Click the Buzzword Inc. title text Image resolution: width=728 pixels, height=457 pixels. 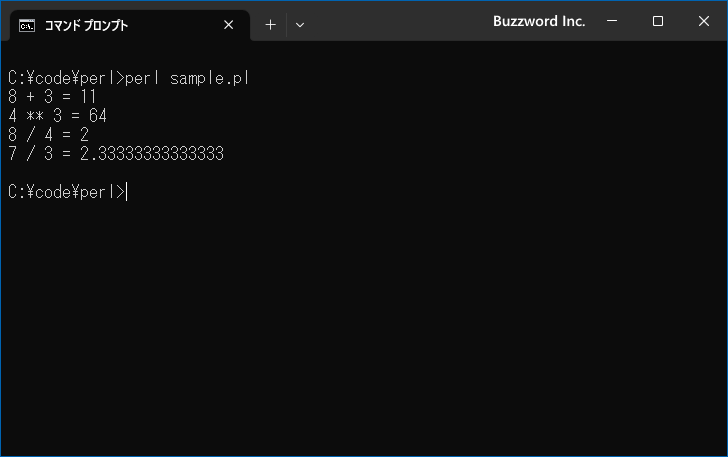[x=539, y=21]
